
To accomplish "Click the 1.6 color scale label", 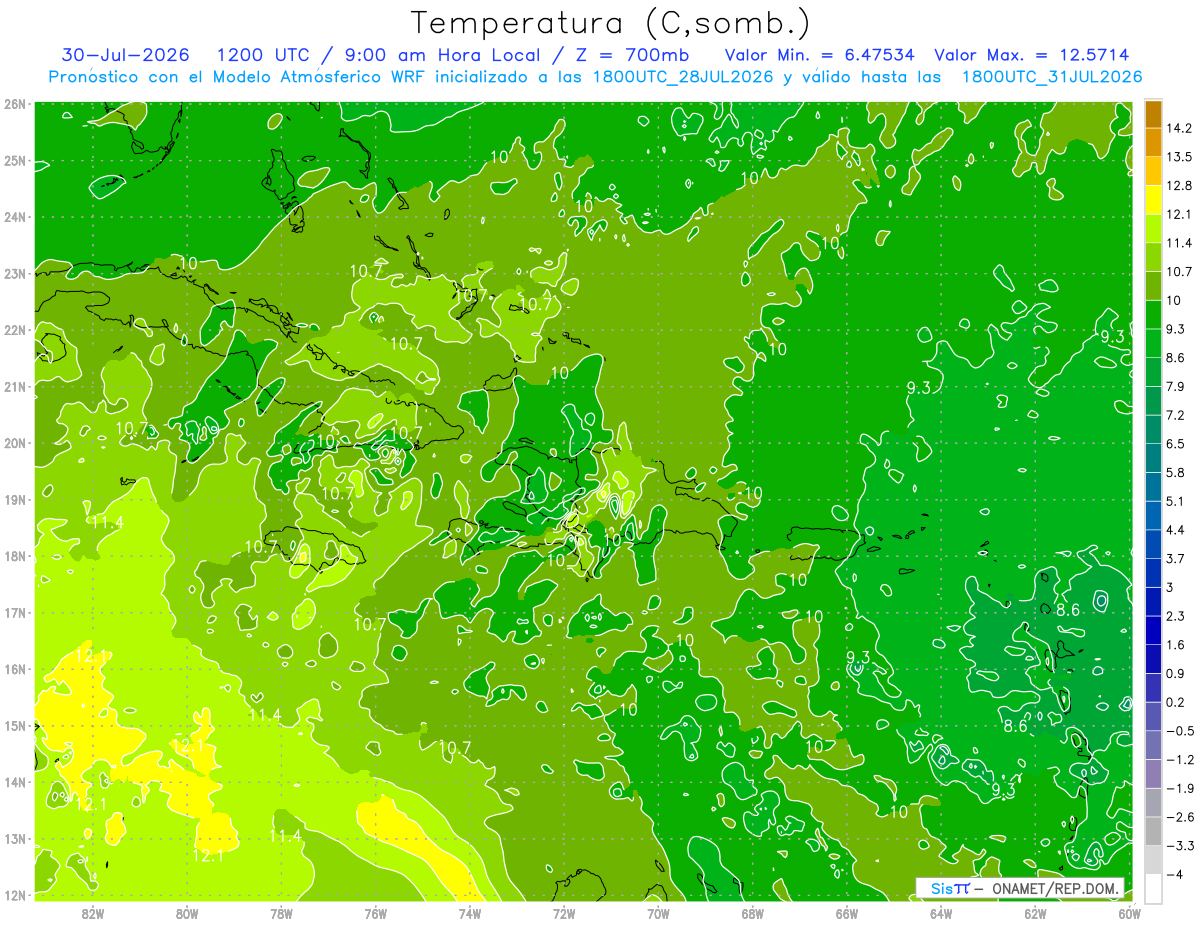I will 1177,645.
